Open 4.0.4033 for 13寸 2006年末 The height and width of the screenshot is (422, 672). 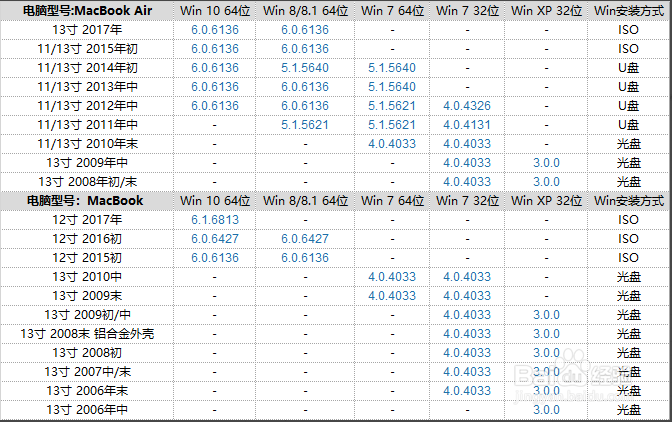pyautogui.click(x=467, y=391)
